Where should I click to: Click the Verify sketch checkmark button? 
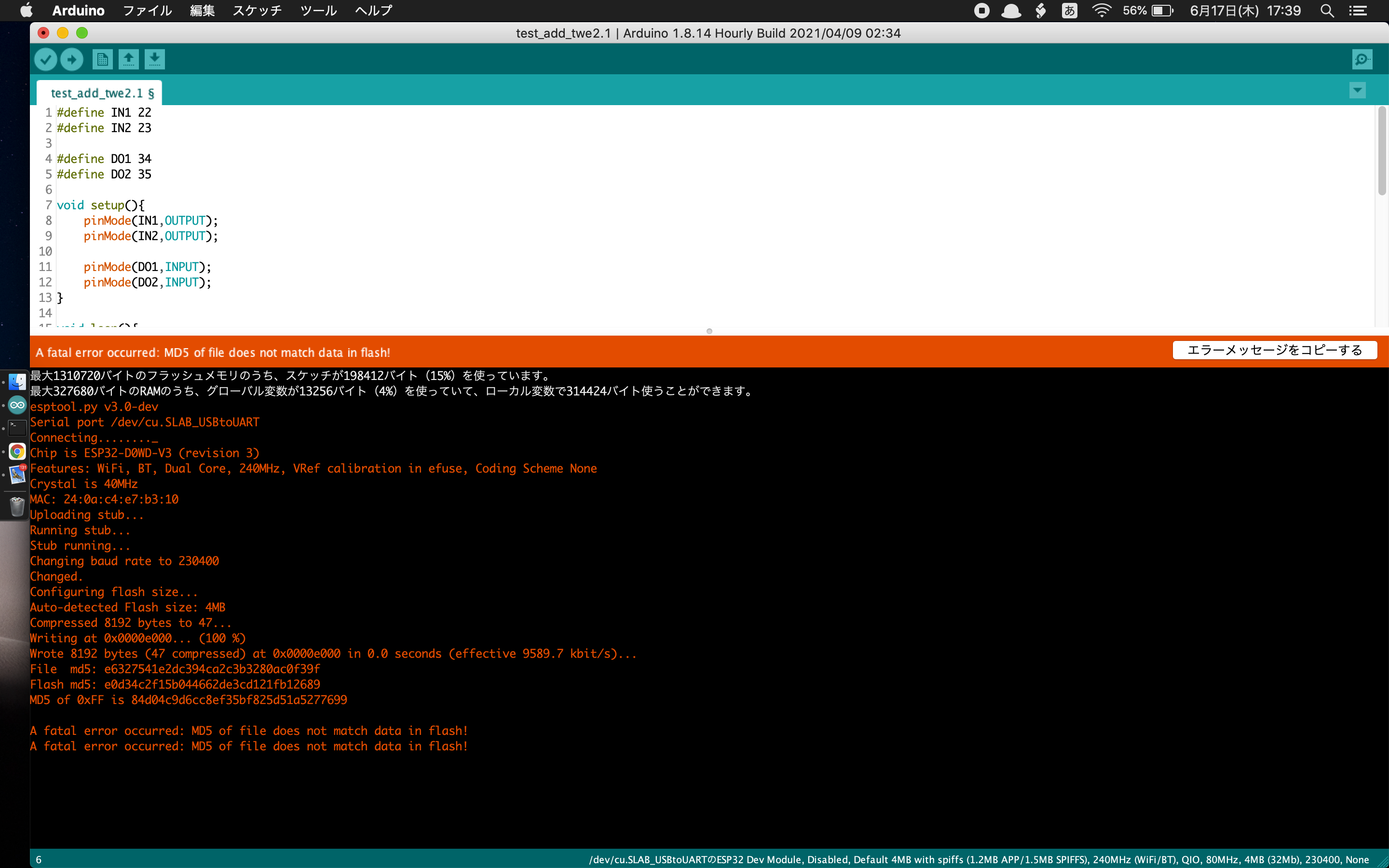coord(45,59)
